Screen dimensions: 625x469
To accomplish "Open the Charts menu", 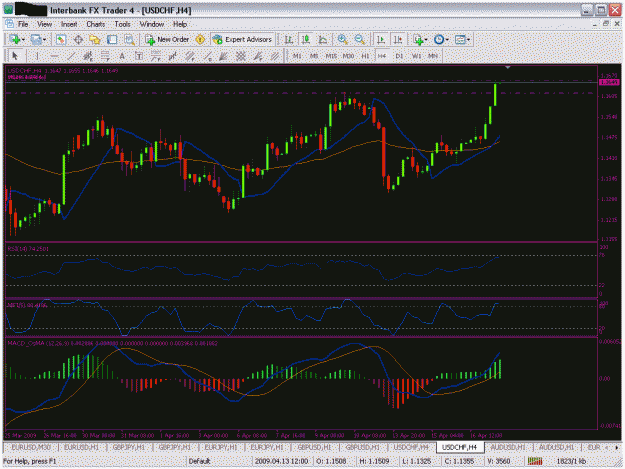I will pyautogui.click(x=96, y=24).
